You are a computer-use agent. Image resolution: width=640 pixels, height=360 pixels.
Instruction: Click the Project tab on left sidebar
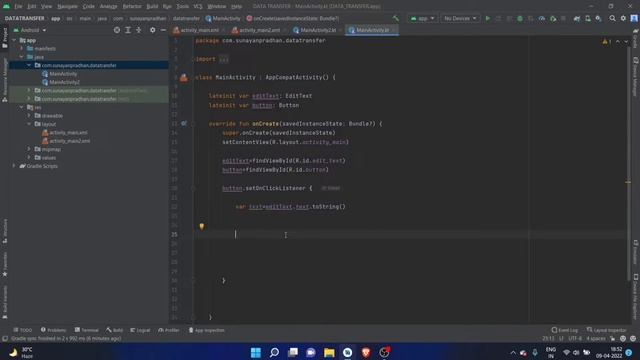pos(4,39)
